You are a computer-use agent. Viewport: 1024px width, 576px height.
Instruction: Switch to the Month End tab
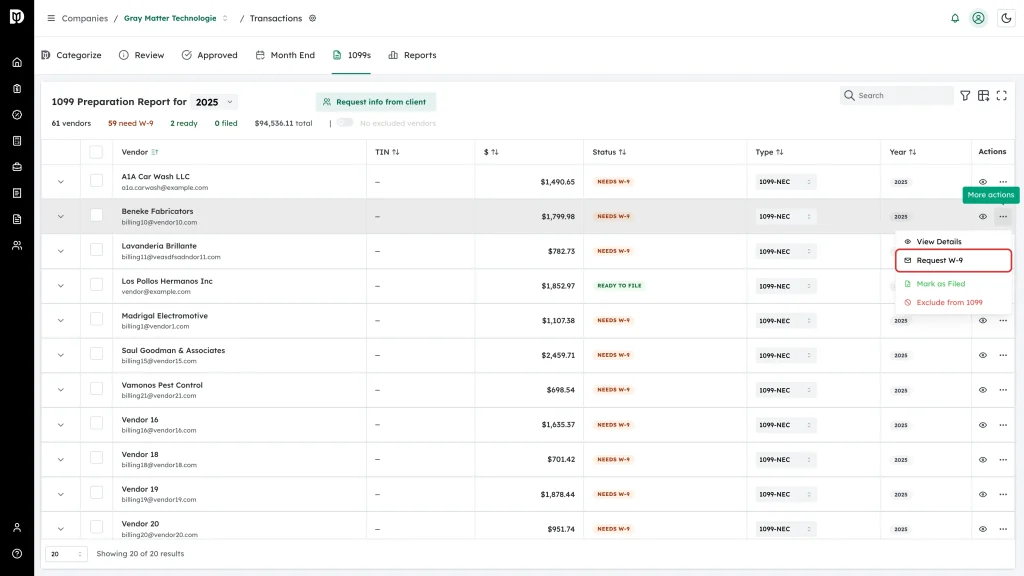click(x=285, y=56)
